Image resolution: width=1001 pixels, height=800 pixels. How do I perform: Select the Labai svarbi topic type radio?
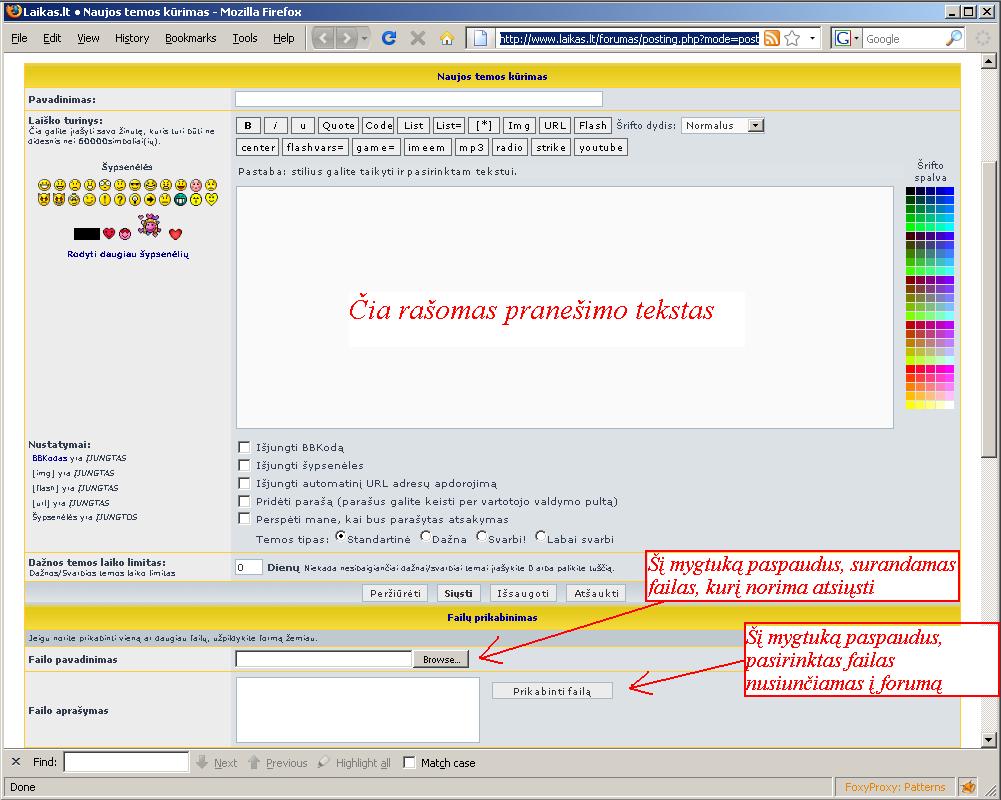tap(540, 537)
